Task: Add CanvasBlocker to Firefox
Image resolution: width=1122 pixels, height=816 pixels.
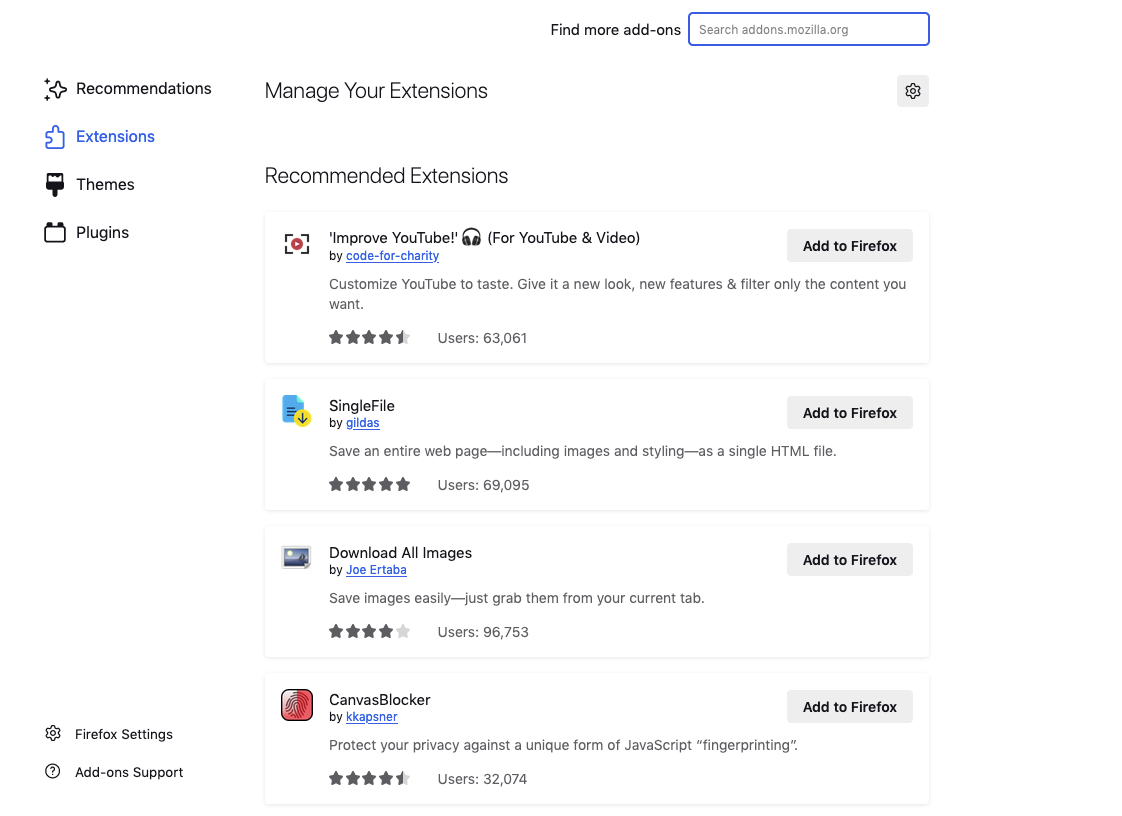Action: click(x=849, y=707)
